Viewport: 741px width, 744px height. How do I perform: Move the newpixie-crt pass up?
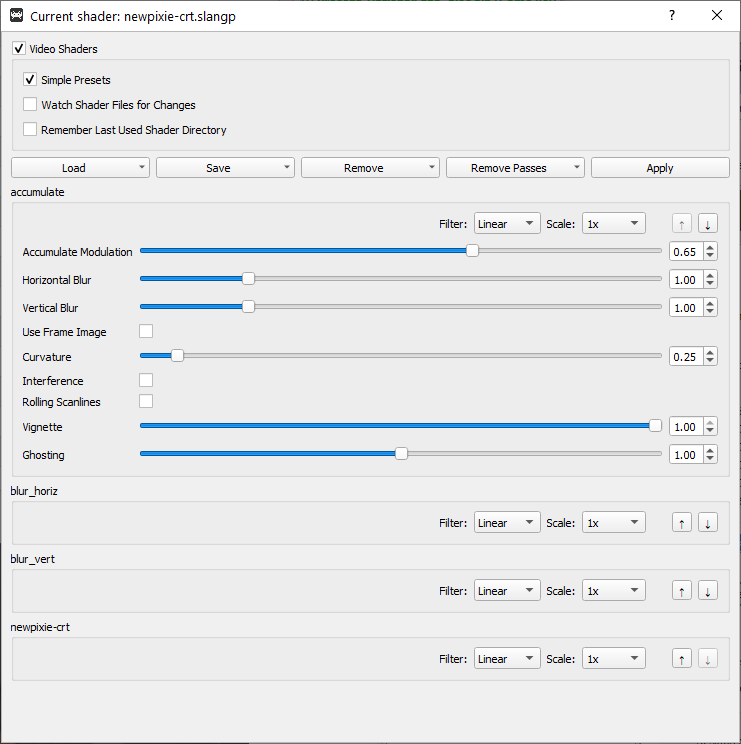682,659
